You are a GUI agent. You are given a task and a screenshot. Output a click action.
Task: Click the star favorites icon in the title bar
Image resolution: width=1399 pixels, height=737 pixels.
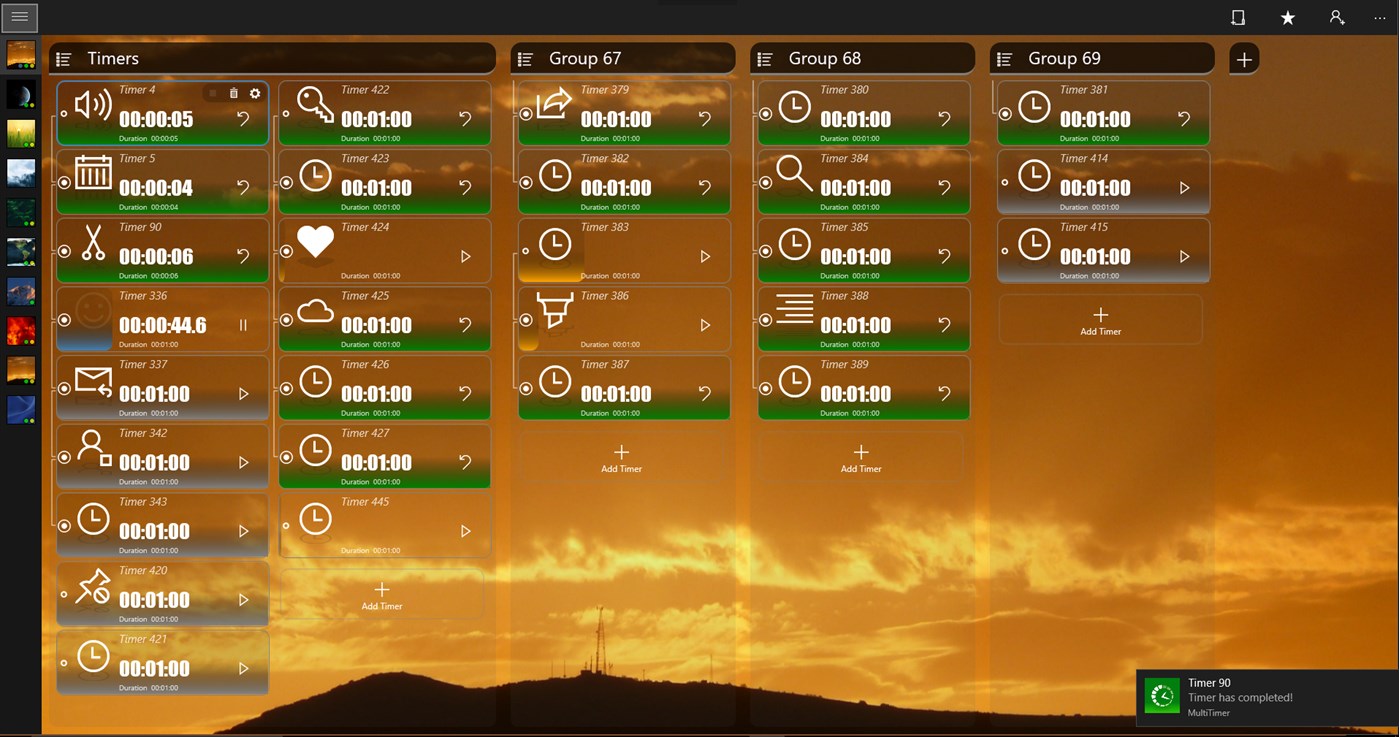[x=1287, y=17]
